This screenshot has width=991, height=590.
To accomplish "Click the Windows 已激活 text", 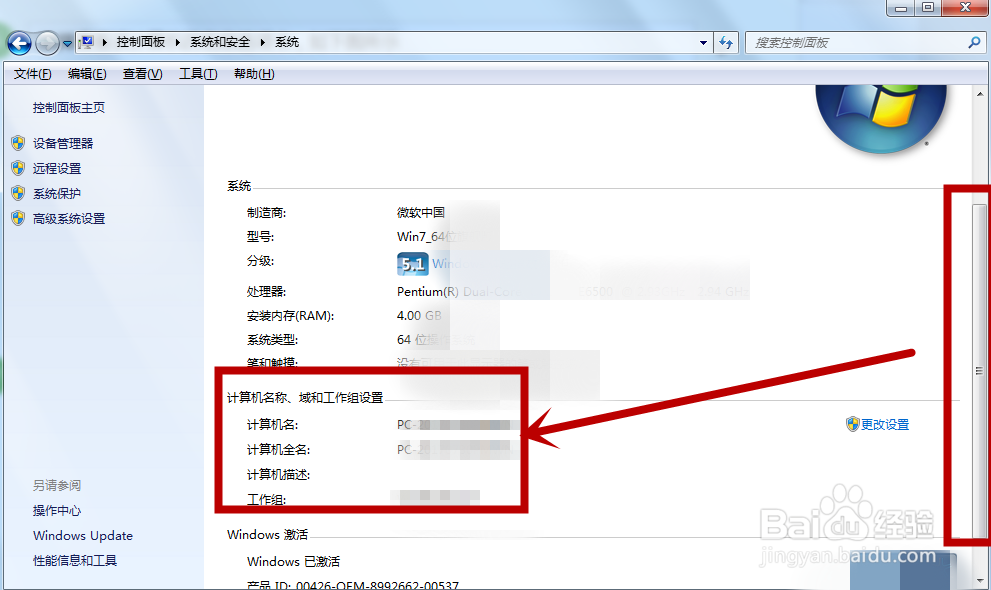I will click(293, 562).
